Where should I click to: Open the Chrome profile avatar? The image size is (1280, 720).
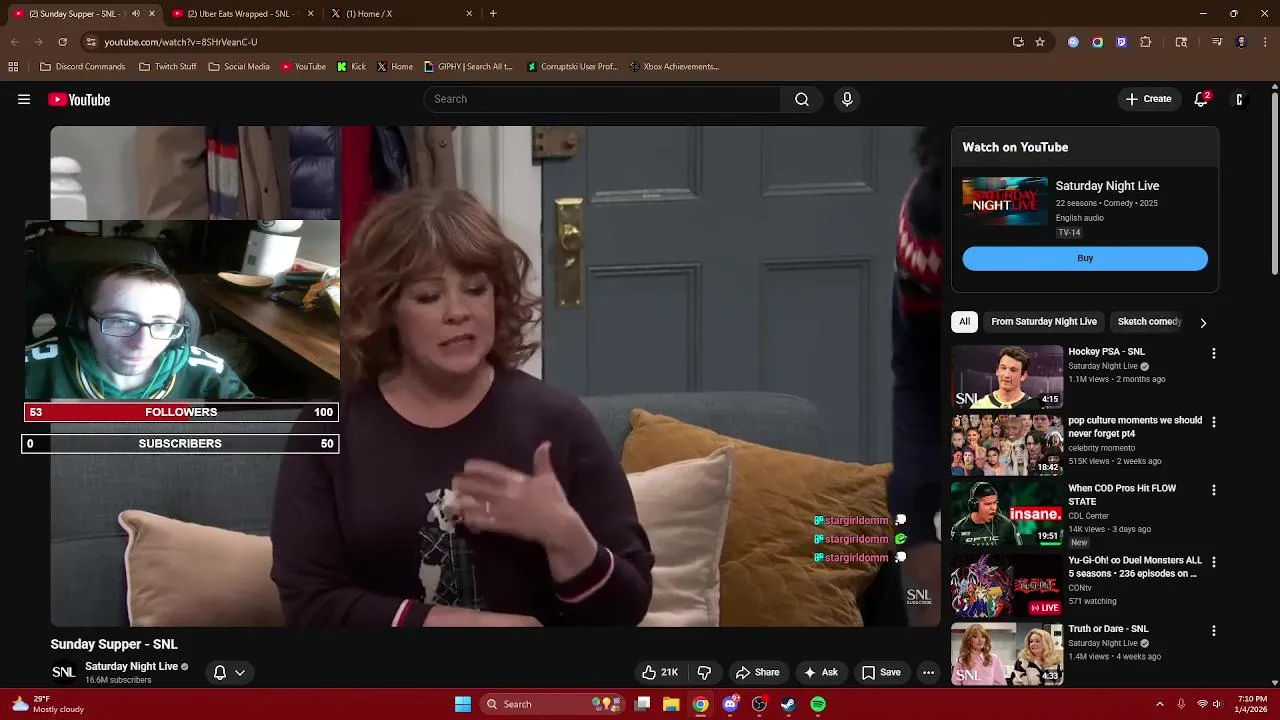(x=1241, y=42)
